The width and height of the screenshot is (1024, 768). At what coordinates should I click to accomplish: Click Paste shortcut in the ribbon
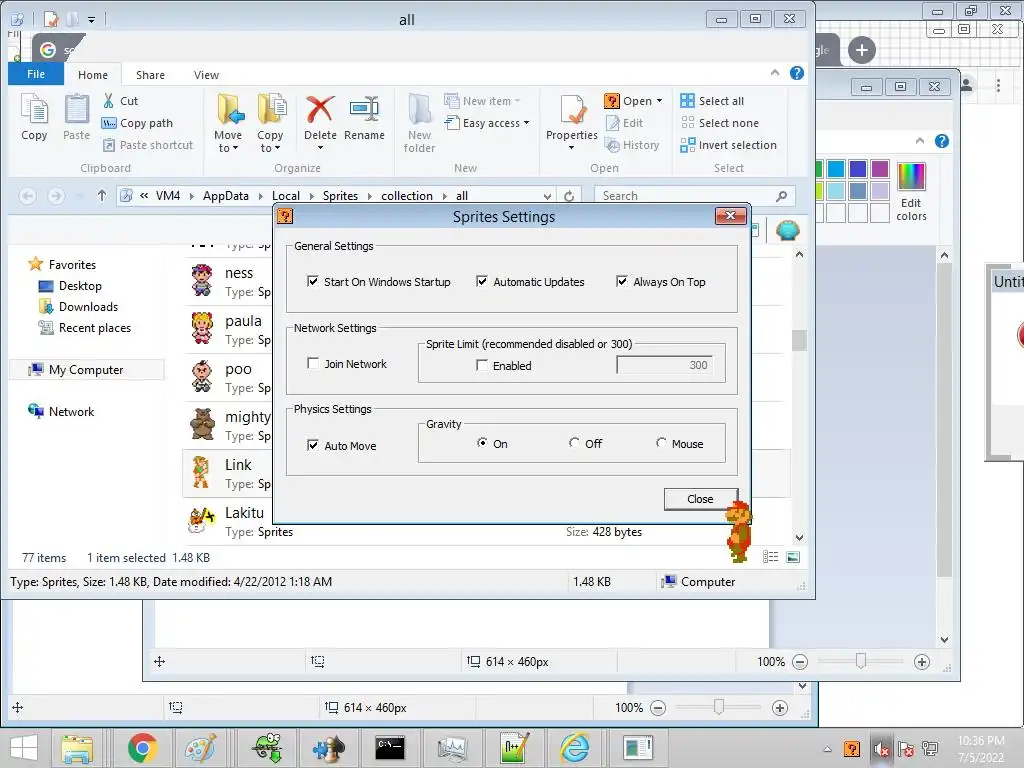148,145
